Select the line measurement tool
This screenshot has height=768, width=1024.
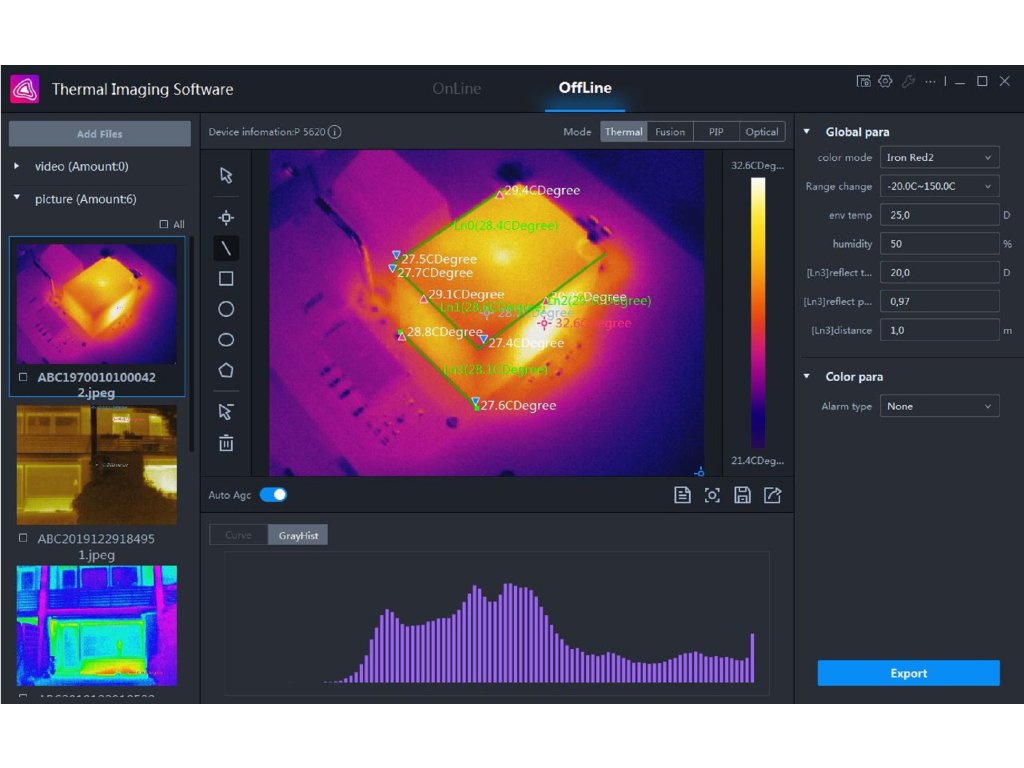point(226,248)
